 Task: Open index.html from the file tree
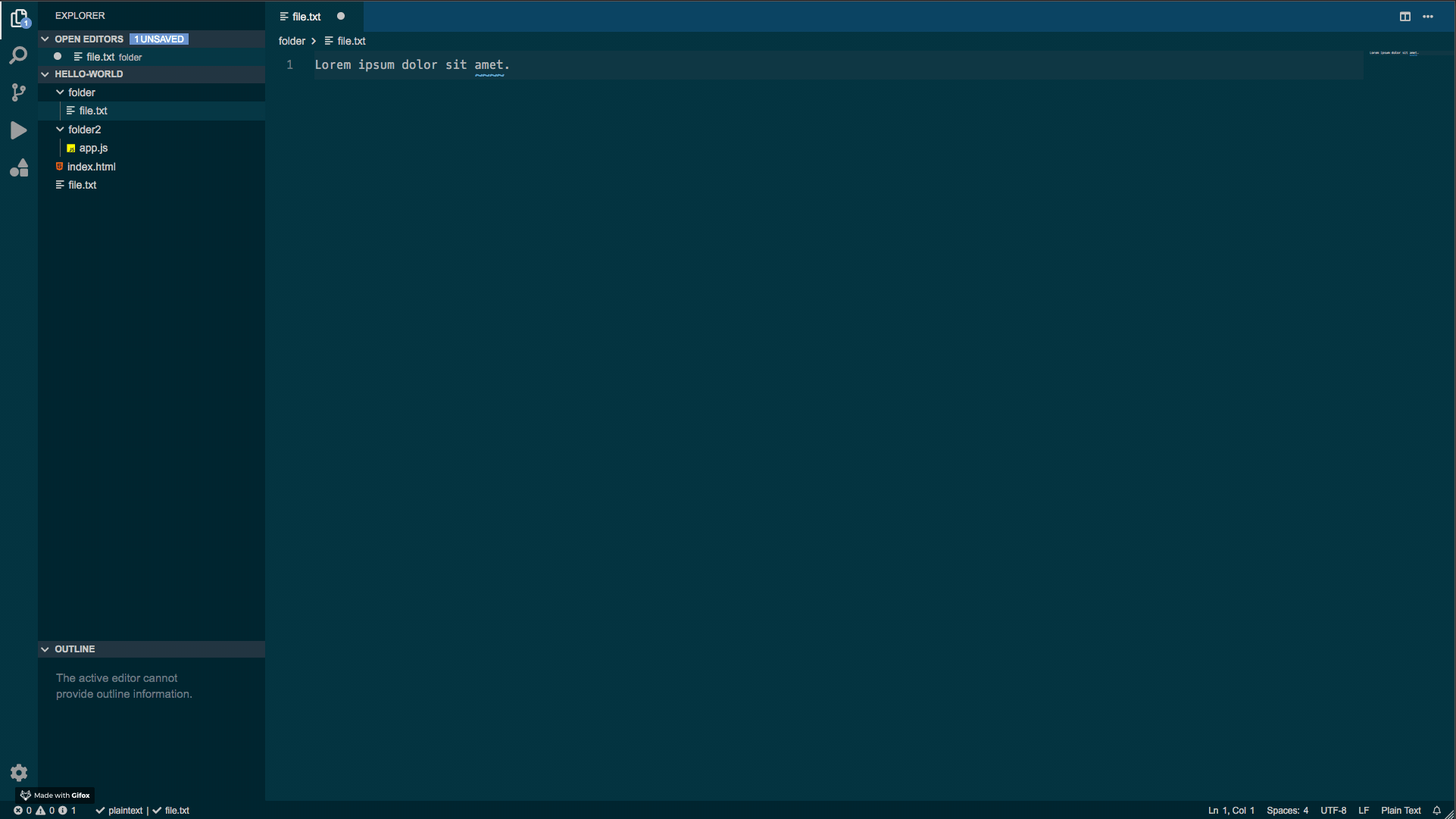[91, 167]
